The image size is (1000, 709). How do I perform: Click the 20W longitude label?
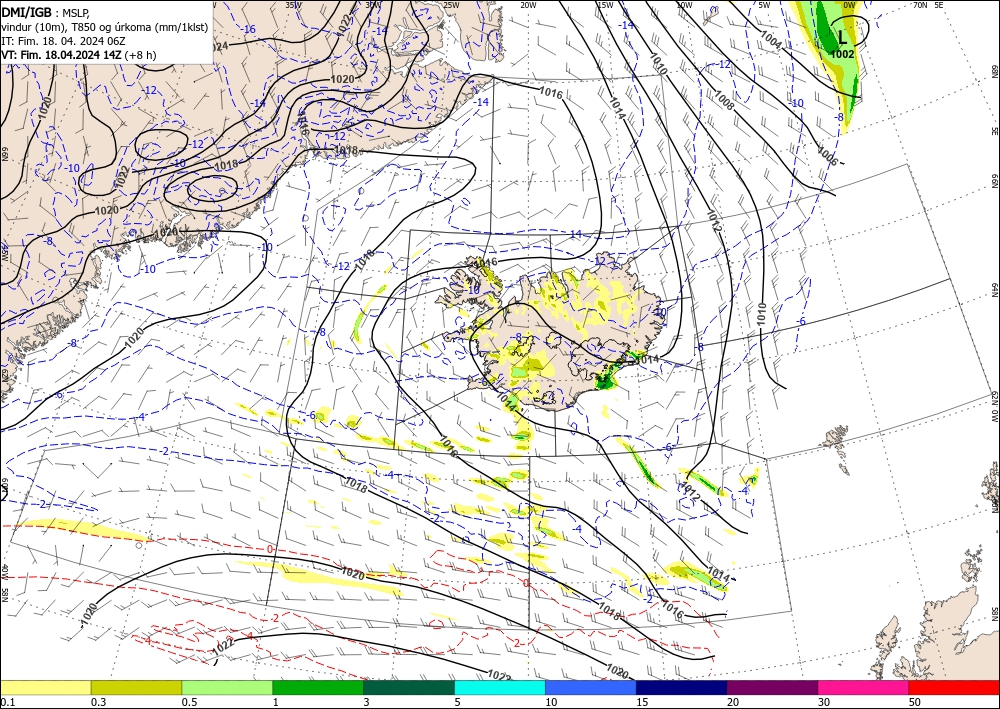pyautogui.click(x=527, y=5)
